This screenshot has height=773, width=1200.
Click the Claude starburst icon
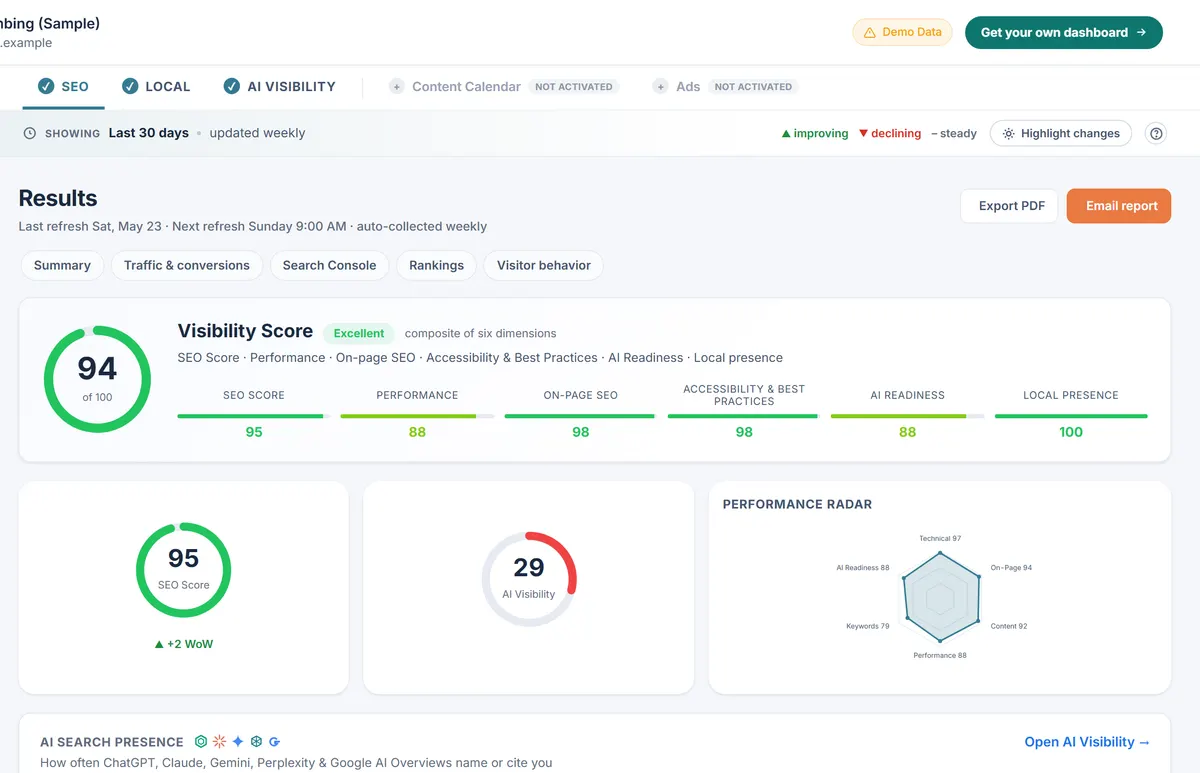[x=219, y=742]
